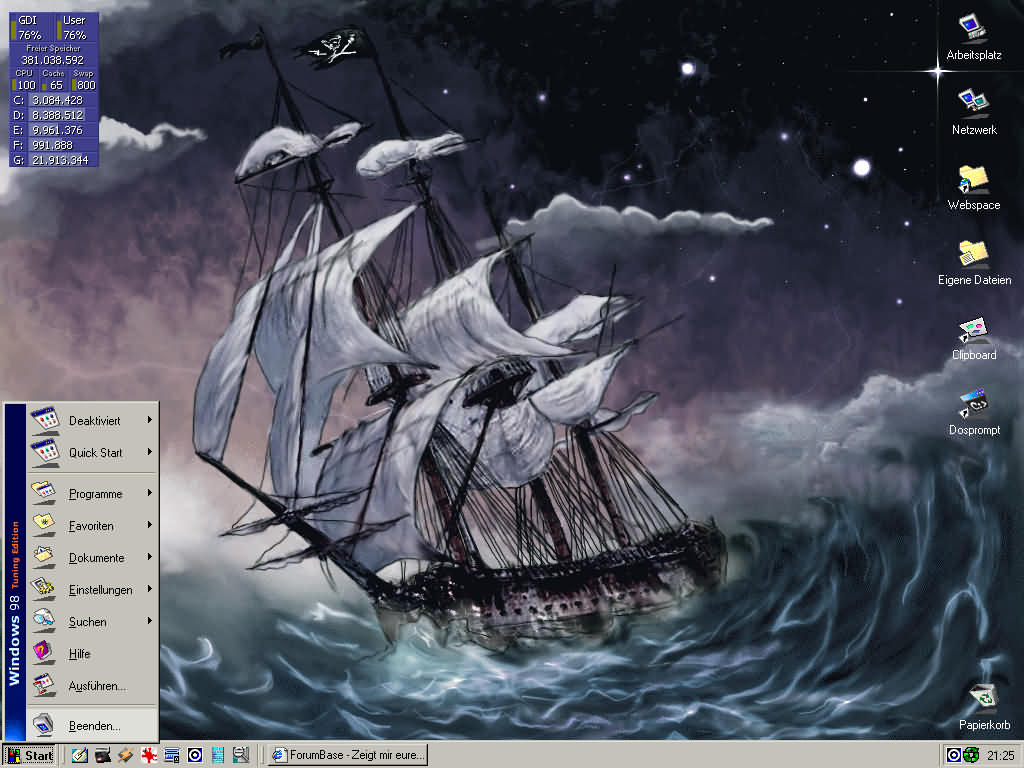
Task: Expand arrow next to Quick Start
Action: pyautogui.click(x=150, y=452)
